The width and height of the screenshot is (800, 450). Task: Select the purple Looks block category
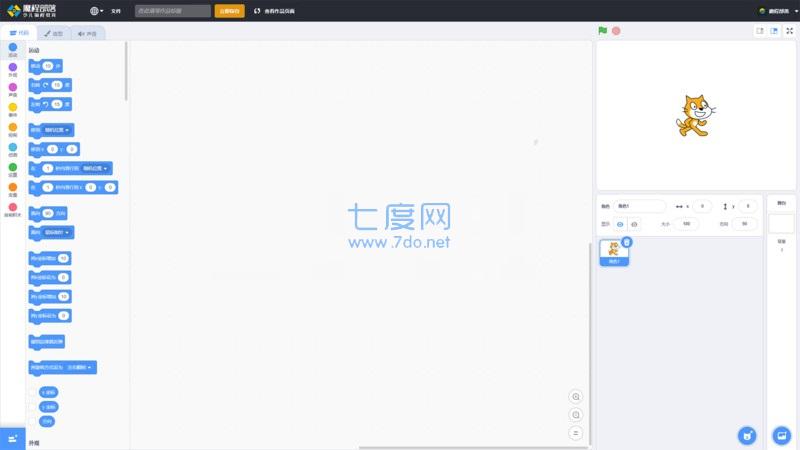[x=13, y=70]
